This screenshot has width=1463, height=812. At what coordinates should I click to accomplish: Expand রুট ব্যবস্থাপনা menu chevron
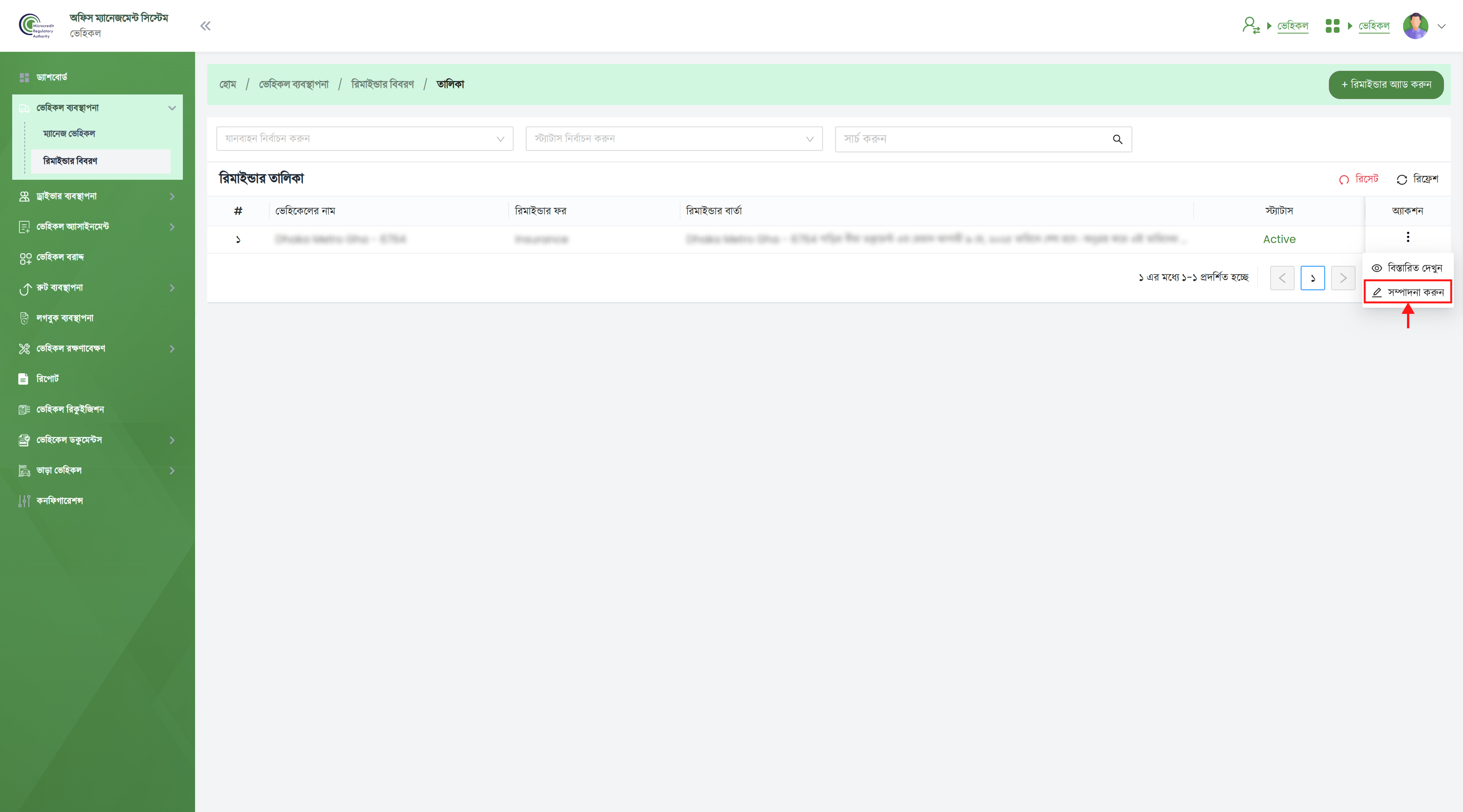pyautogui.click(x=172, y=288)
